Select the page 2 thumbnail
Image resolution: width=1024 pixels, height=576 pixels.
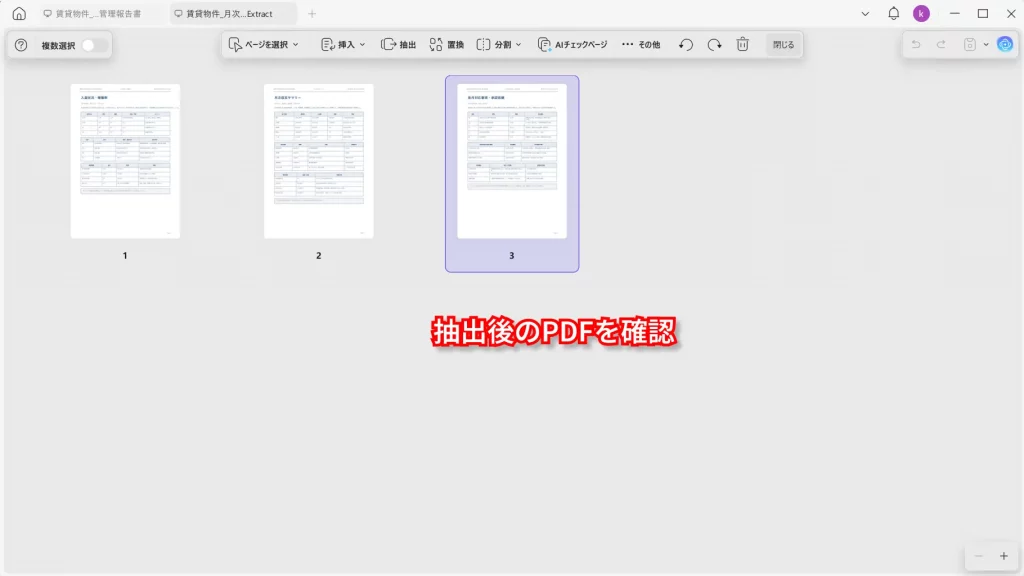pos(319,161)
